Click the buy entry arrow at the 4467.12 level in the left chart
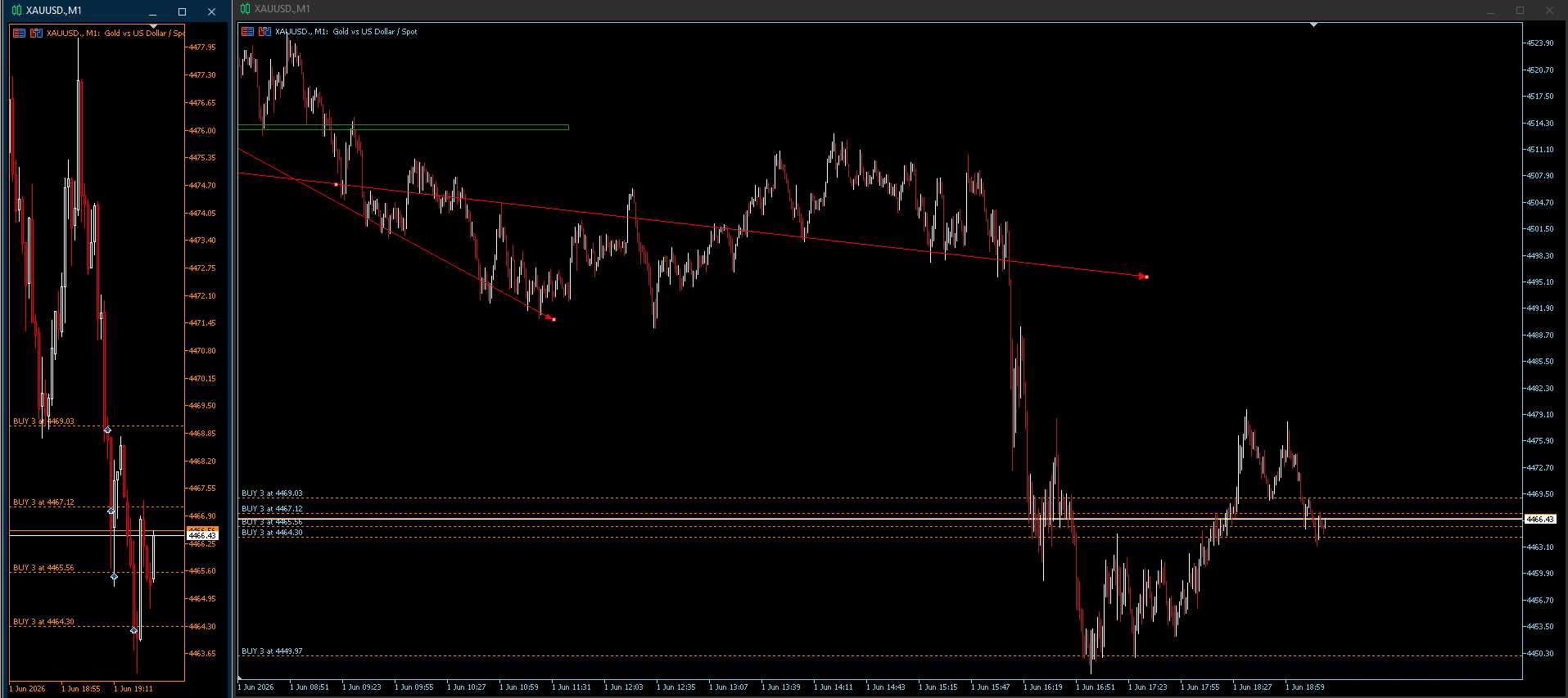The height and width of the screenshot is (698, 1568). click(x=111, y=511)
